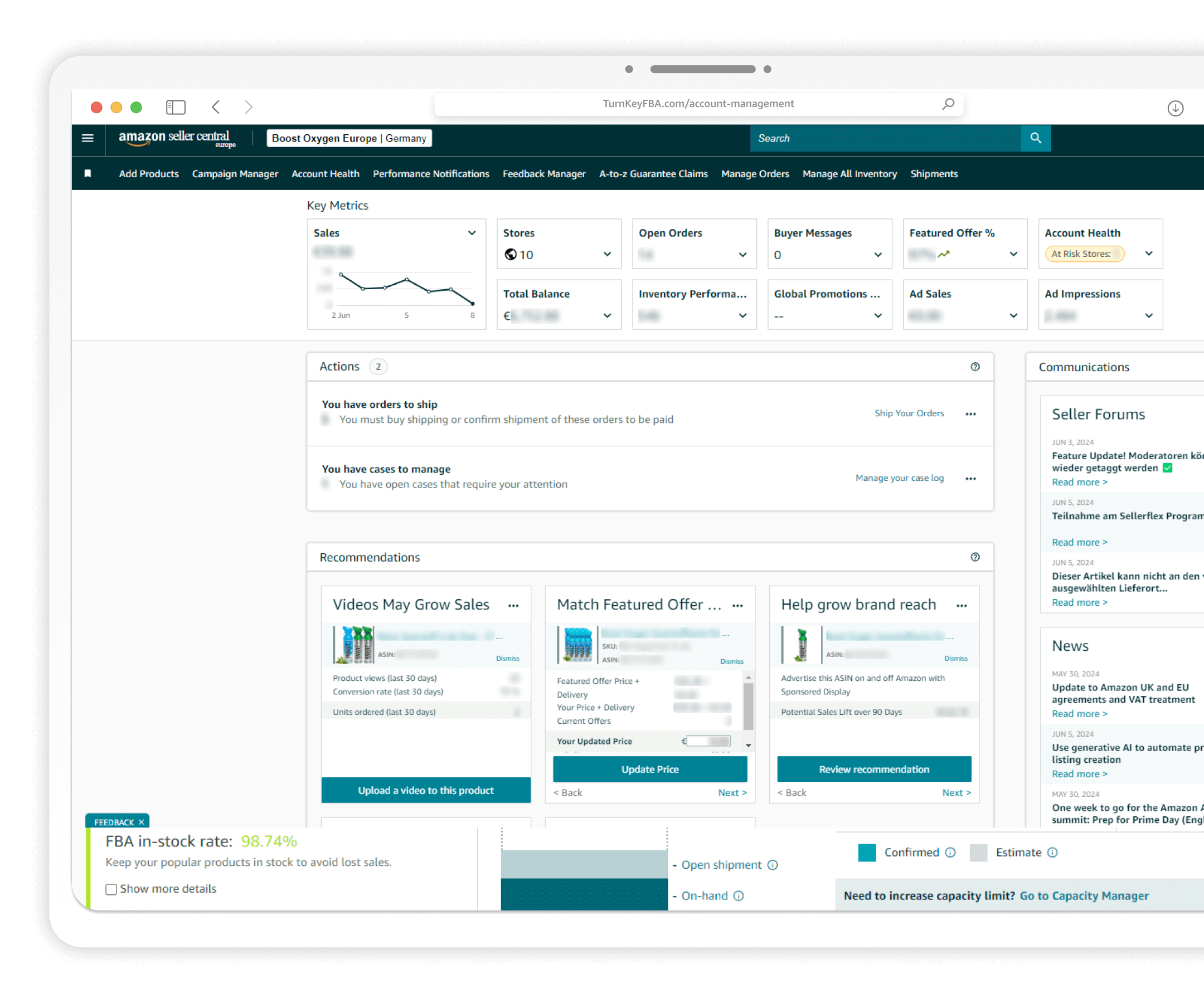Click the Confirmed teal color swatch
The image size is (1204, 1003).
[x=867, y=852]
